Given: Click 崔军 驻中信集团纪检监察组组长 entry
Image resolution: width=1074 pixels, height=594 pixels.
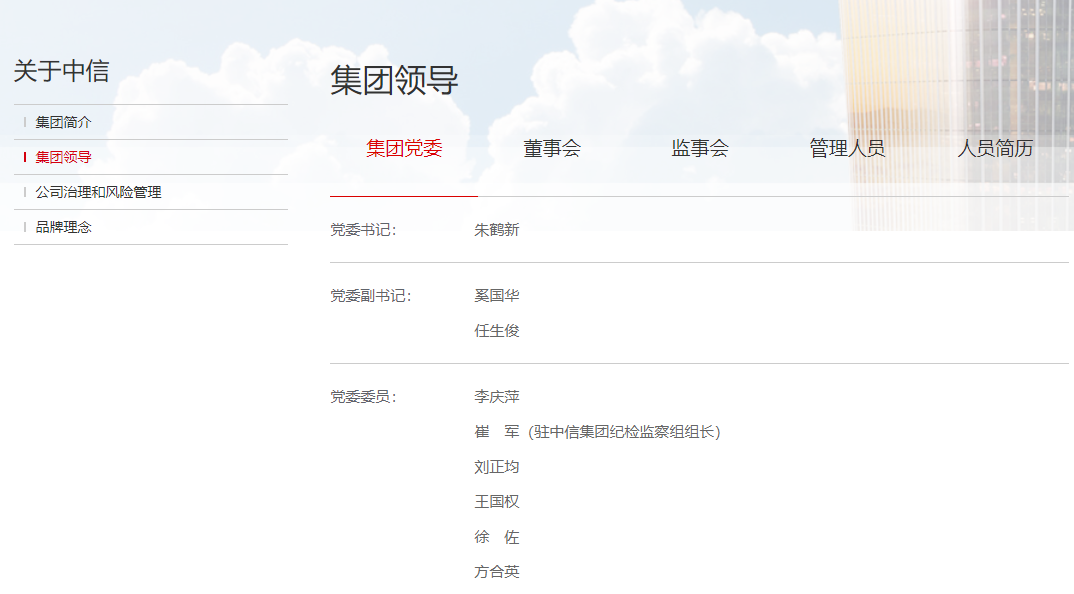Looking at the screenshot, I should 597,432.
